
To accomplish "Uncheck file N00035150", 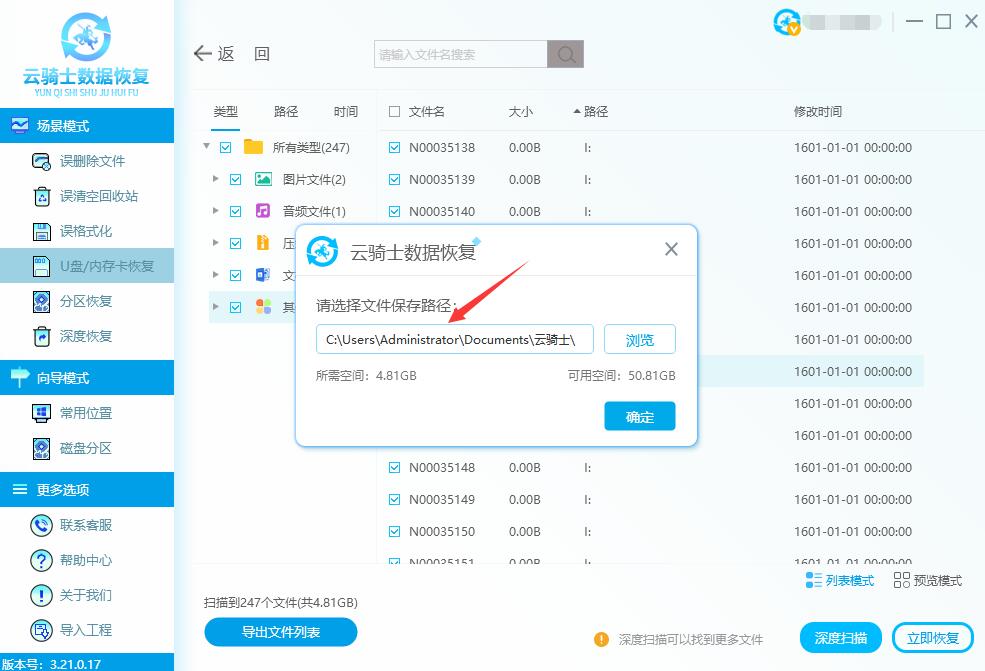I will coord(395,532).
